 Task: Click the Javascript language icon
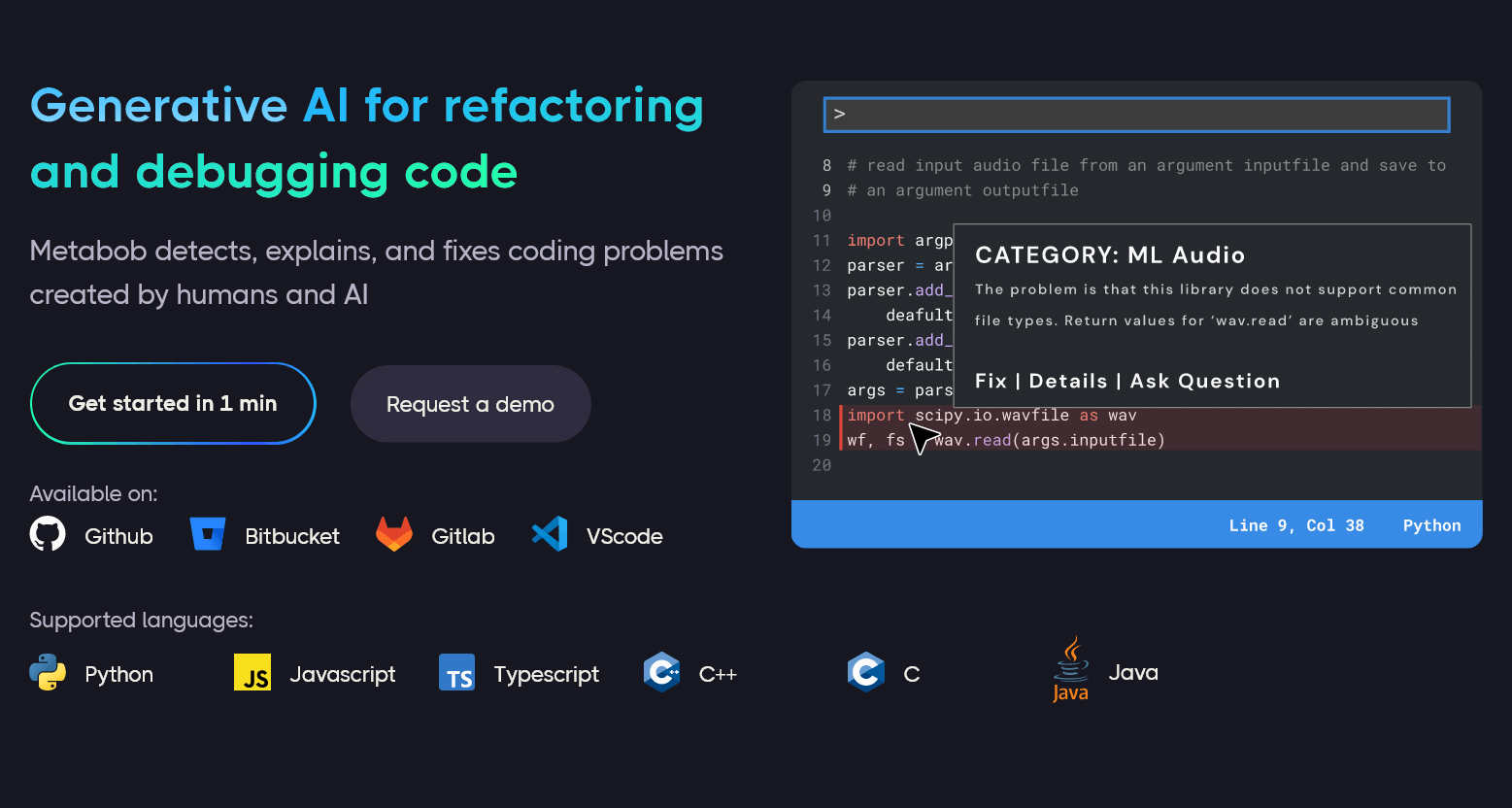pos(252,672)
